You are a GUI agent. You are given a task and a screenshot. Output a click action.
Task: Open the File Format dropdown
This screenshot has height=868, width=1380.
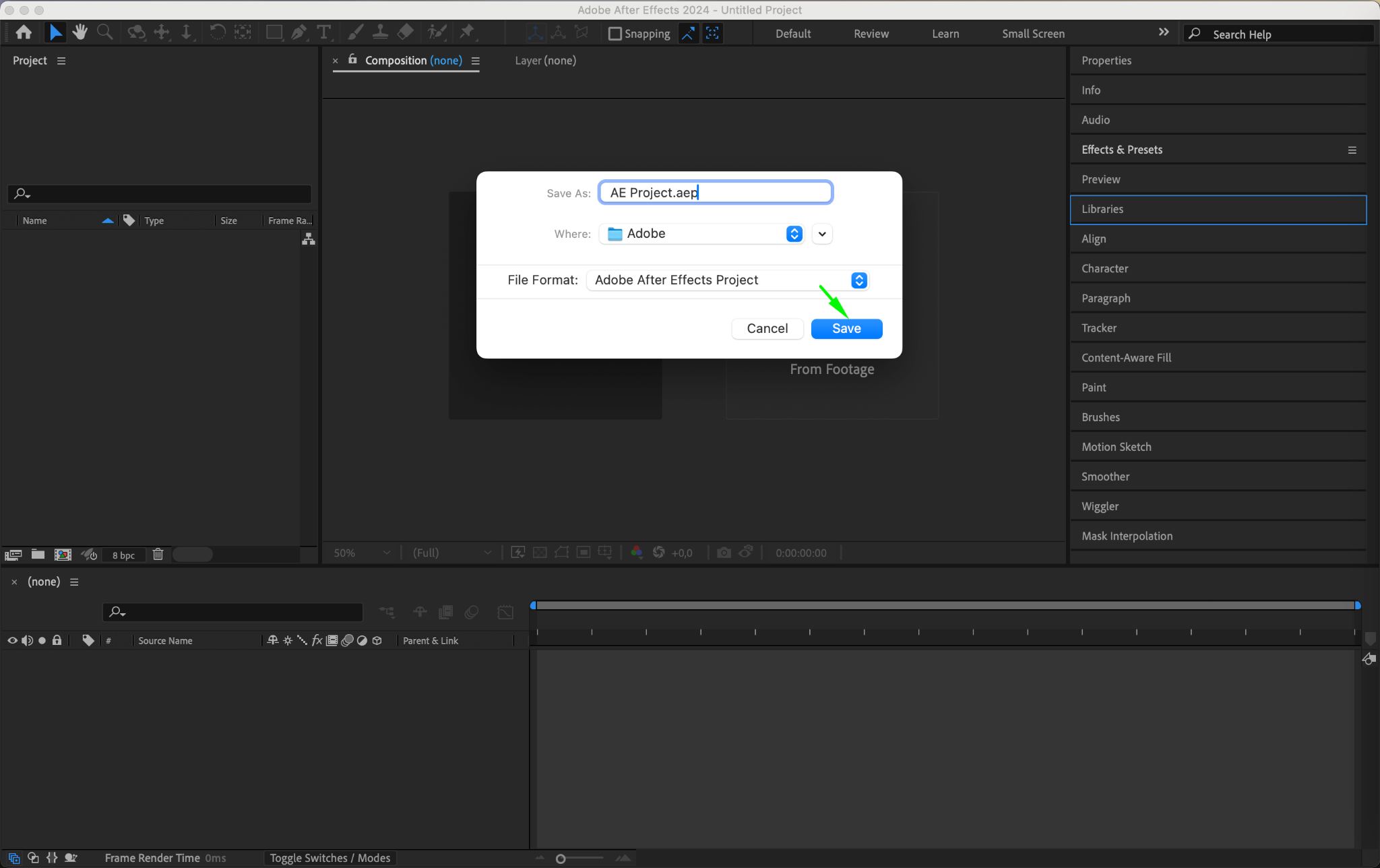click(x=858, y=280)
